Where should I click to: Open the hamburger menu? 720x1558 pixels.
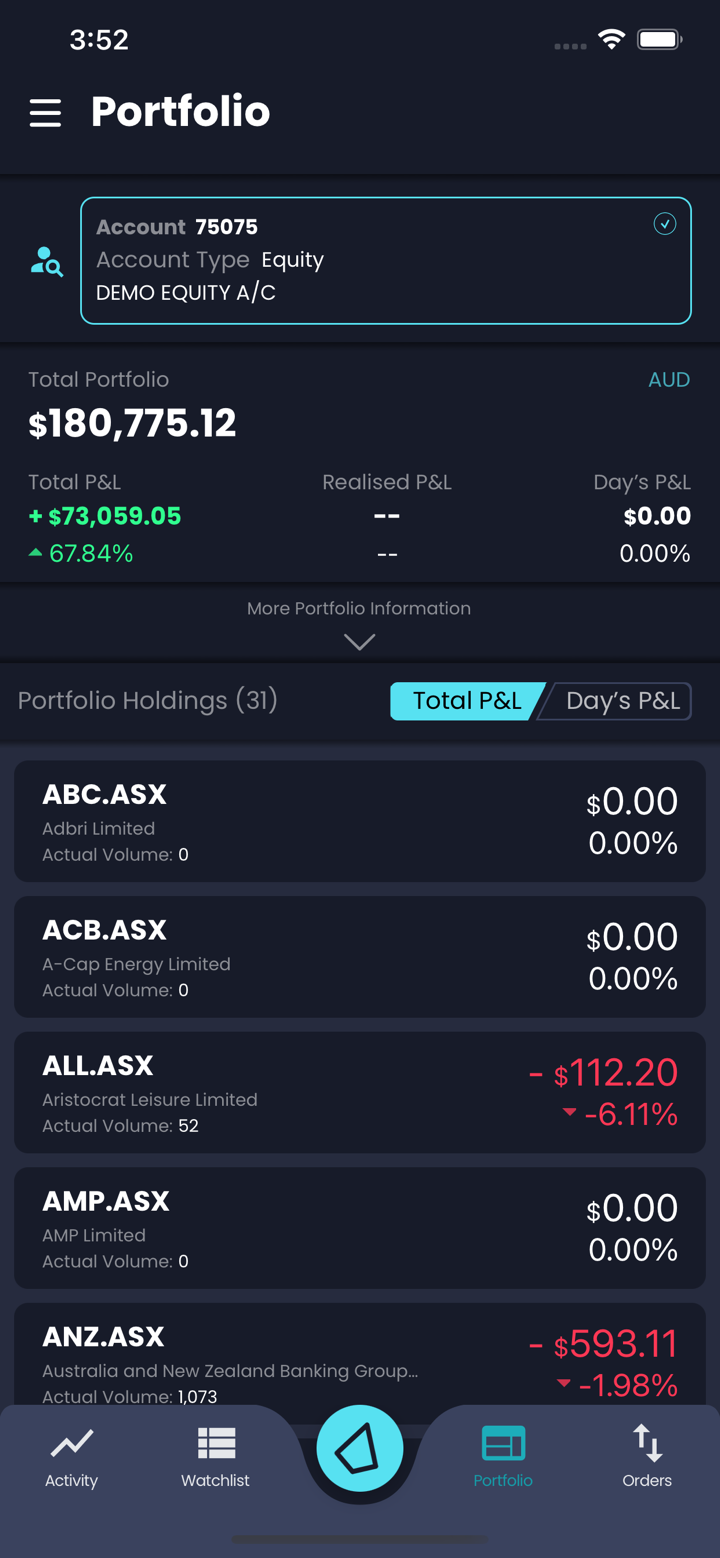click(x=45, y=112)
